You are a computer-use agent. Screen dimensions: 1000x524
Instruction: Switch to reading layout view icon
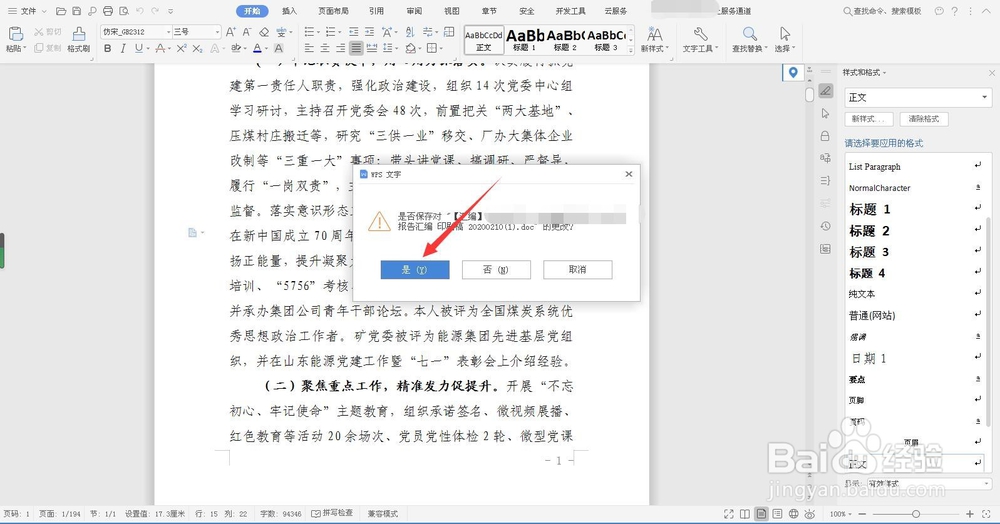745,514
